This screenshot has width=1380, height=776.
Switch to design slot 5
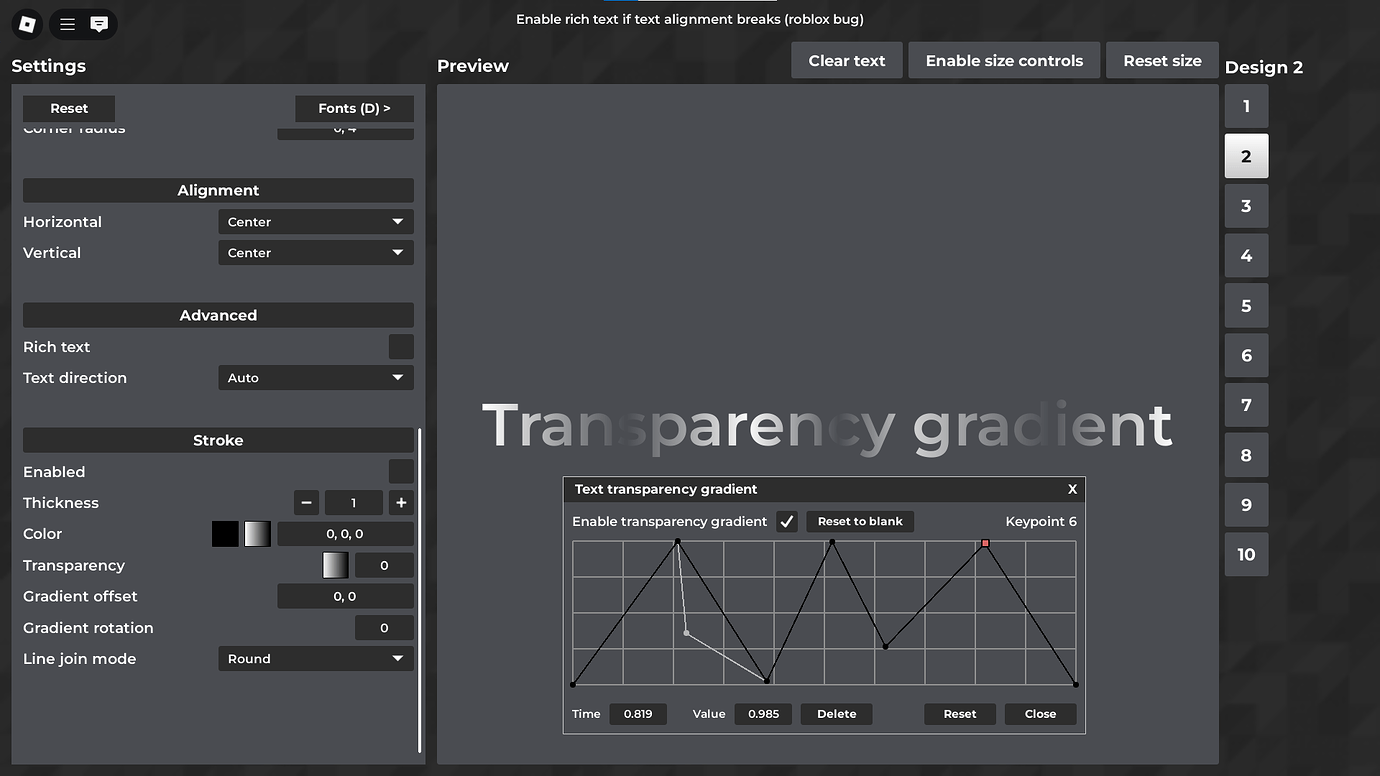coord(1246,305)
